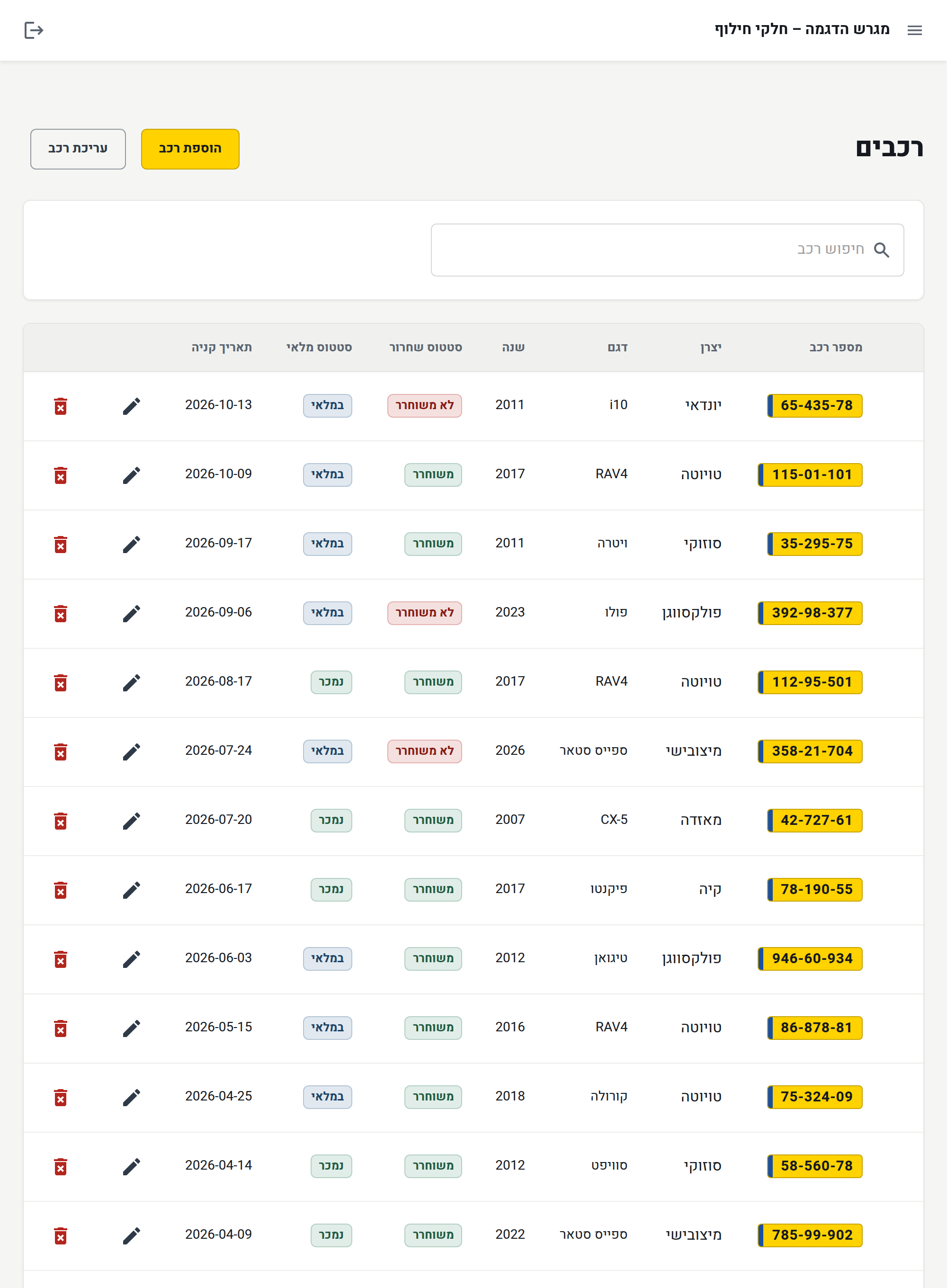Screen dimensions: 947x1288
Task: Edit vehicle 392-98-377 with pencil icon
Action: click(x=131, y=613)
